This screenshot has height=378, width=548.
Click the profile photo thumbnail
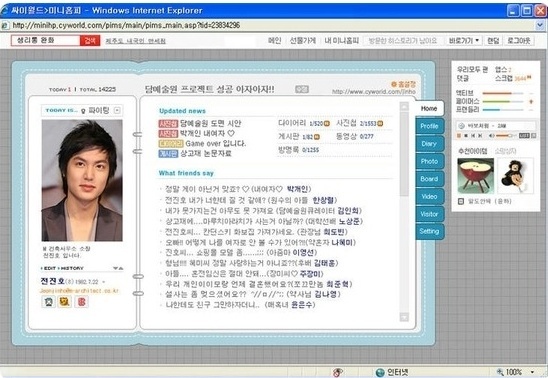pyautogui.click(x=82, y=180)
